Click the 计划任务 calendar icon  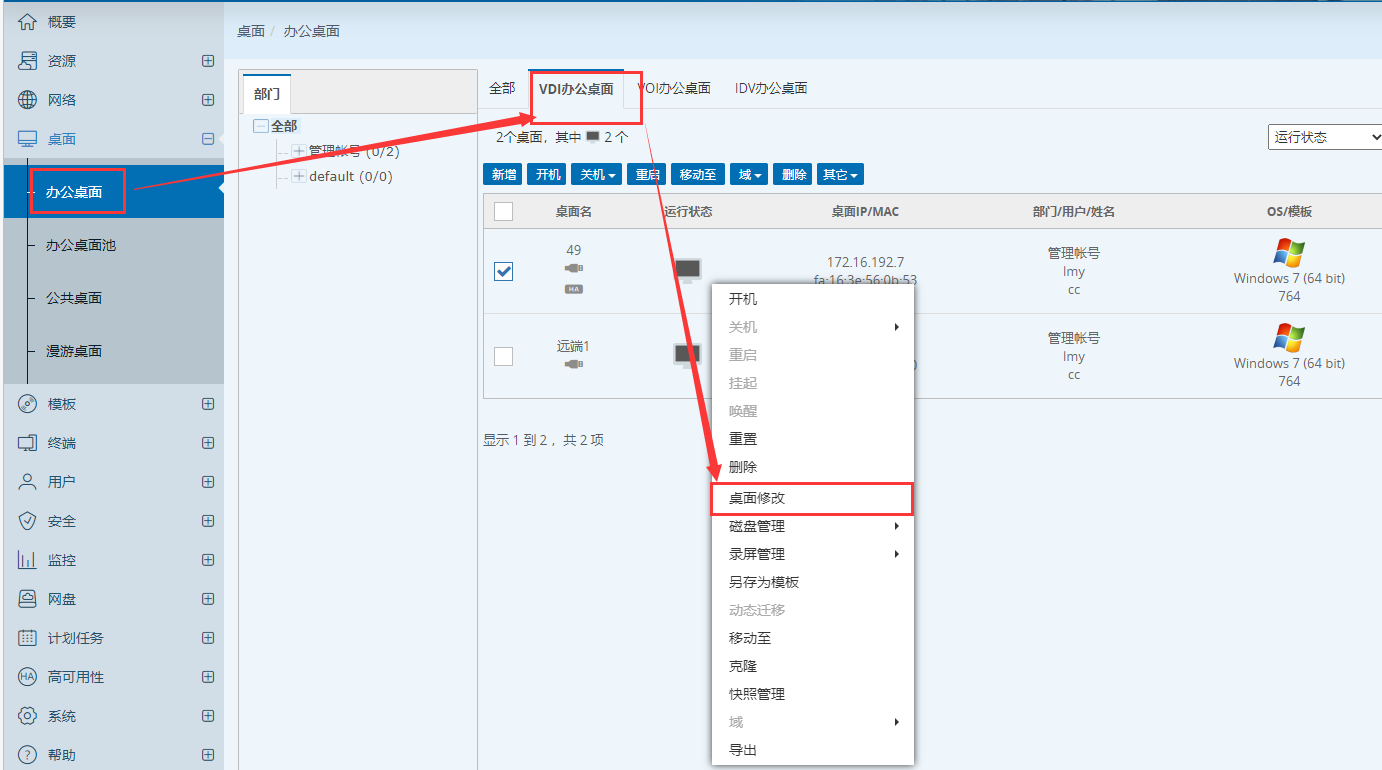[x=28, y=638]
